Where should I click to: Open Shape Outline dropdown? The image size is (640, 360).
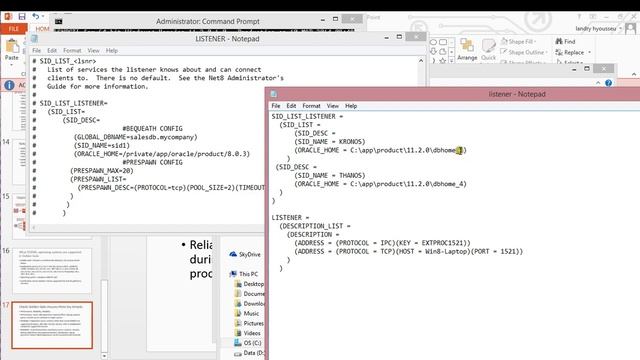[x=524, y=52]
